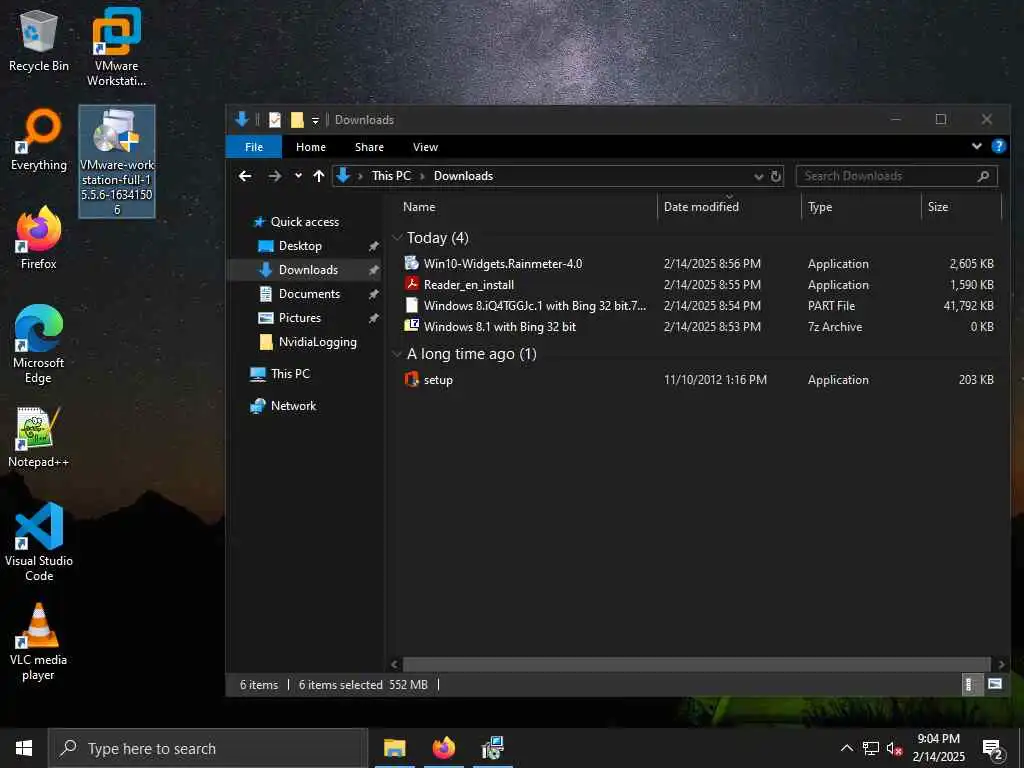Open the muted volume tray icon
This screenshot has height=768, width=1024.
(x=895, y=749)
